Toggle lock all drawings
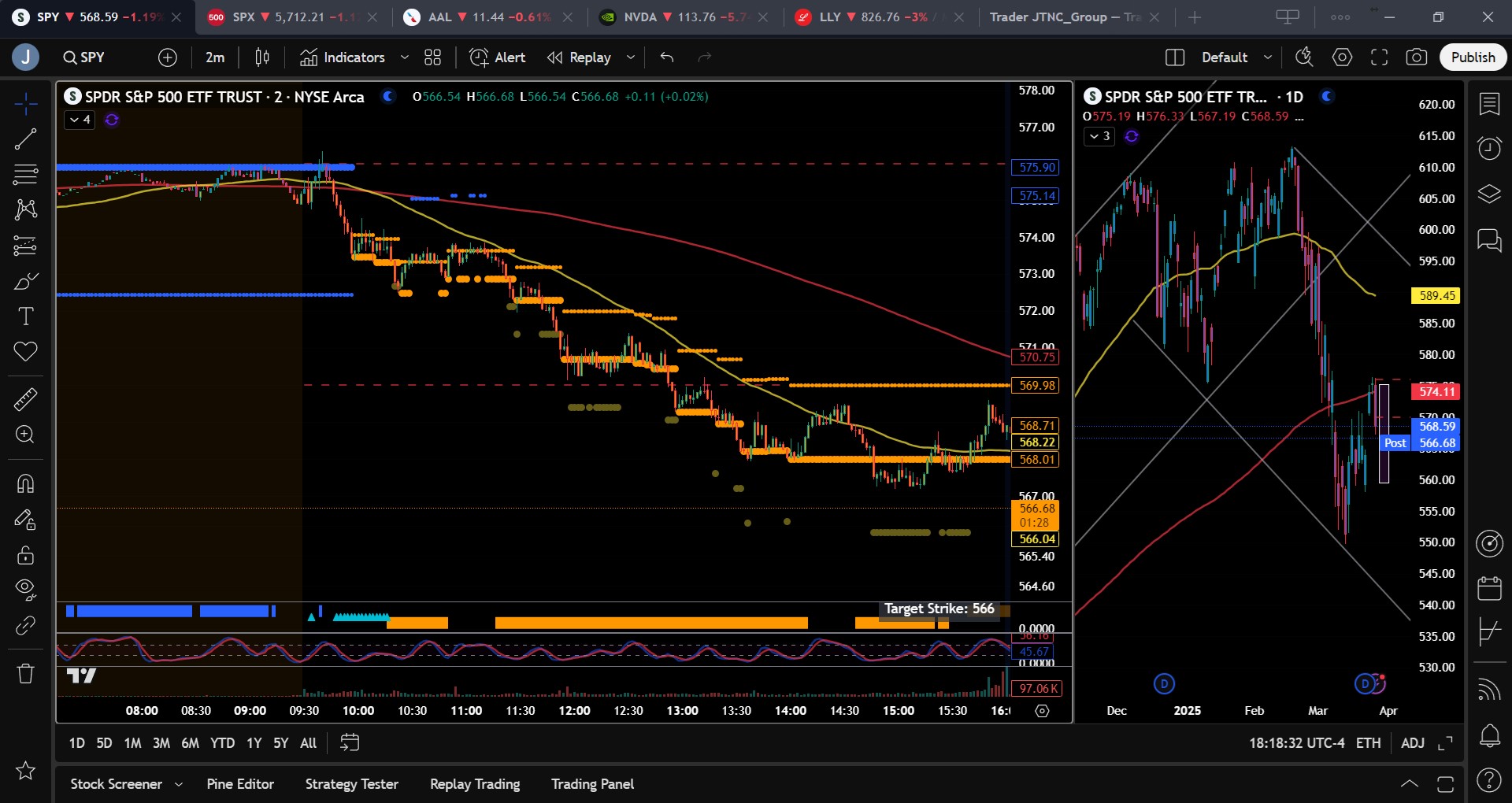This screenshot has width=1512, height=803. (x=25, y=555)
